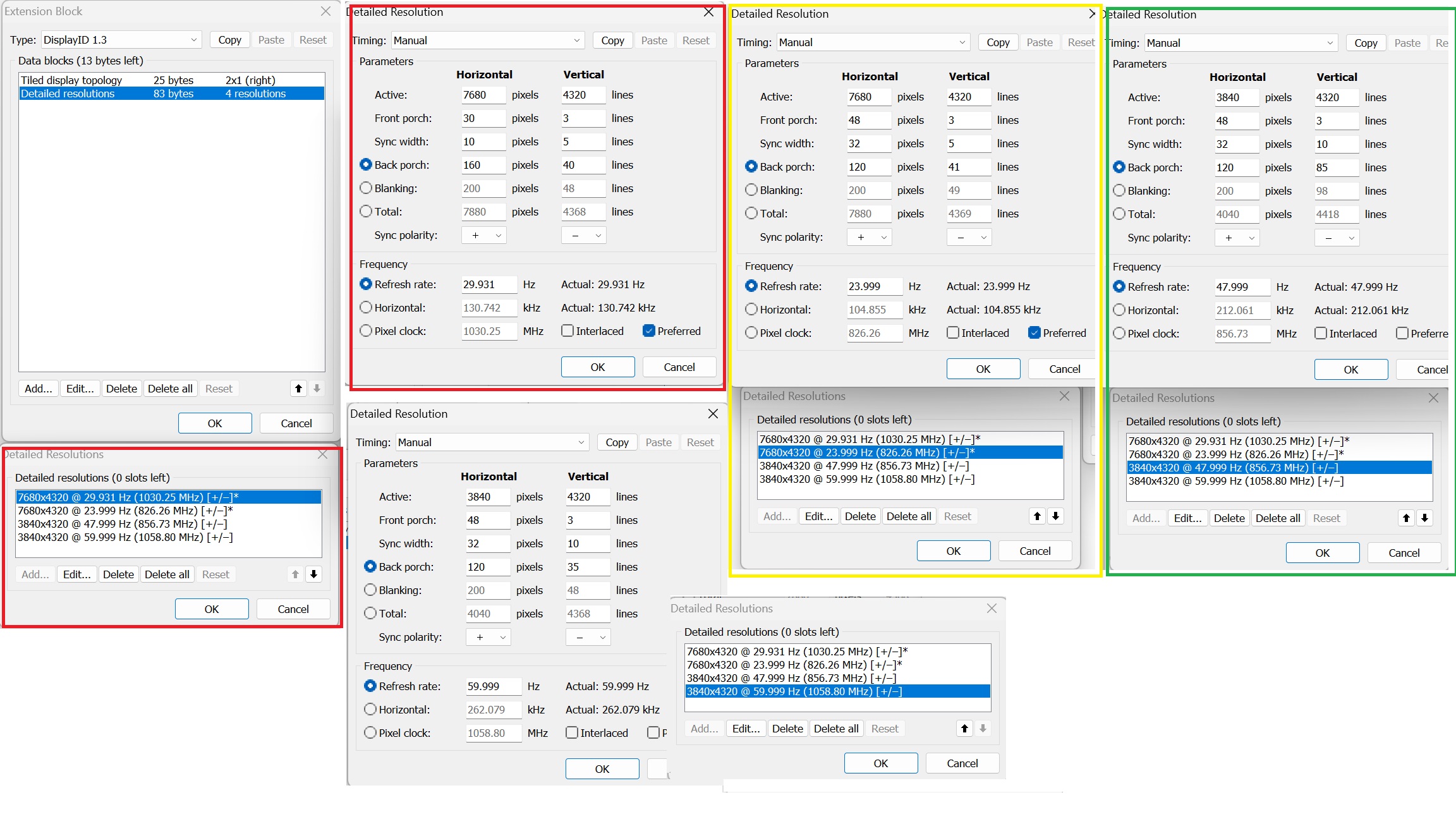This screenshot has width=1456, height=819.
Task: Click Copy button beside DisplayID 1.3 type
Action: [229, 40]
